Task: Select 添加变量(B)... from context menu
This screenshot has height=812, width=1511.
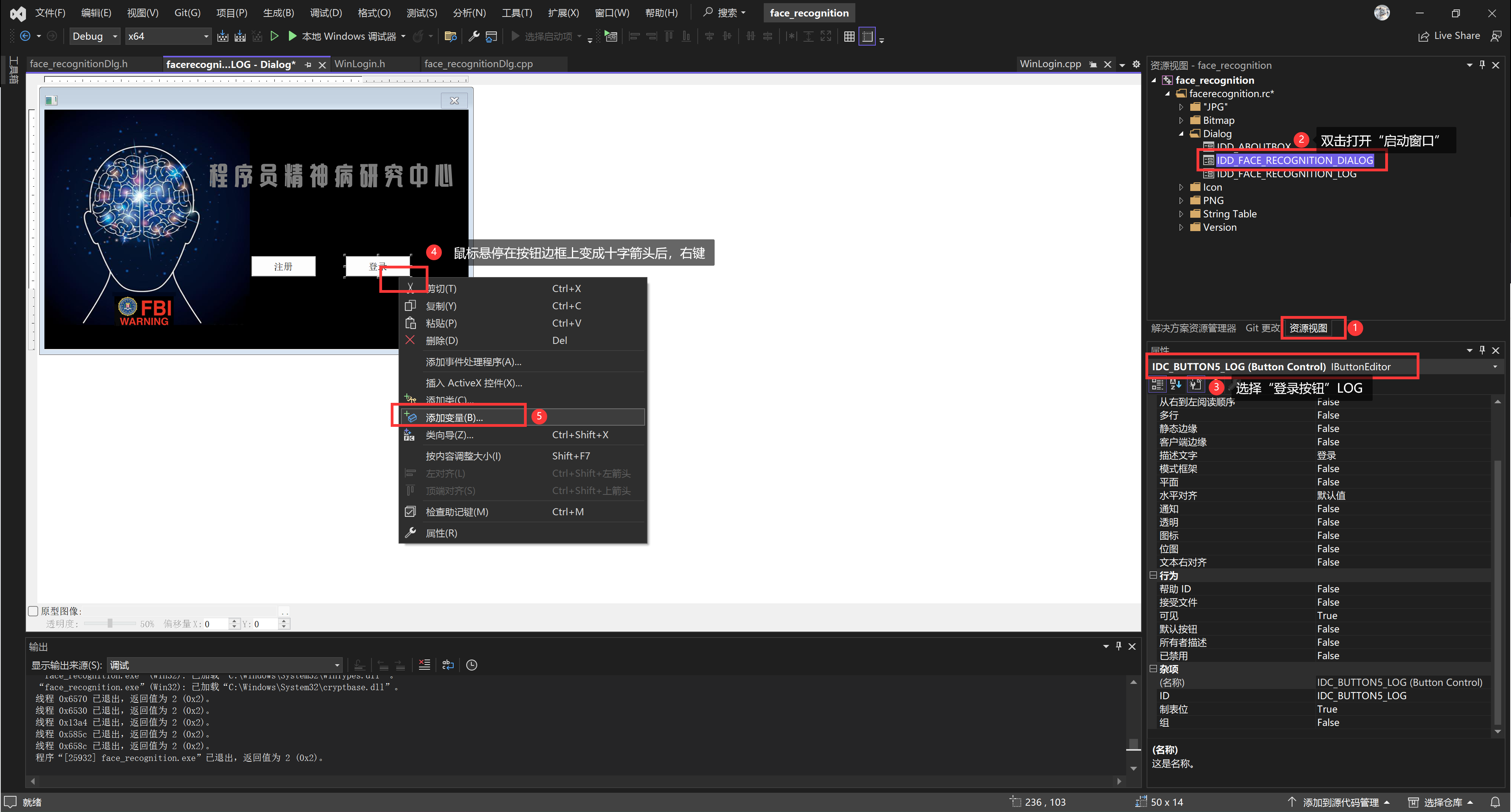Action: [454, 417]
